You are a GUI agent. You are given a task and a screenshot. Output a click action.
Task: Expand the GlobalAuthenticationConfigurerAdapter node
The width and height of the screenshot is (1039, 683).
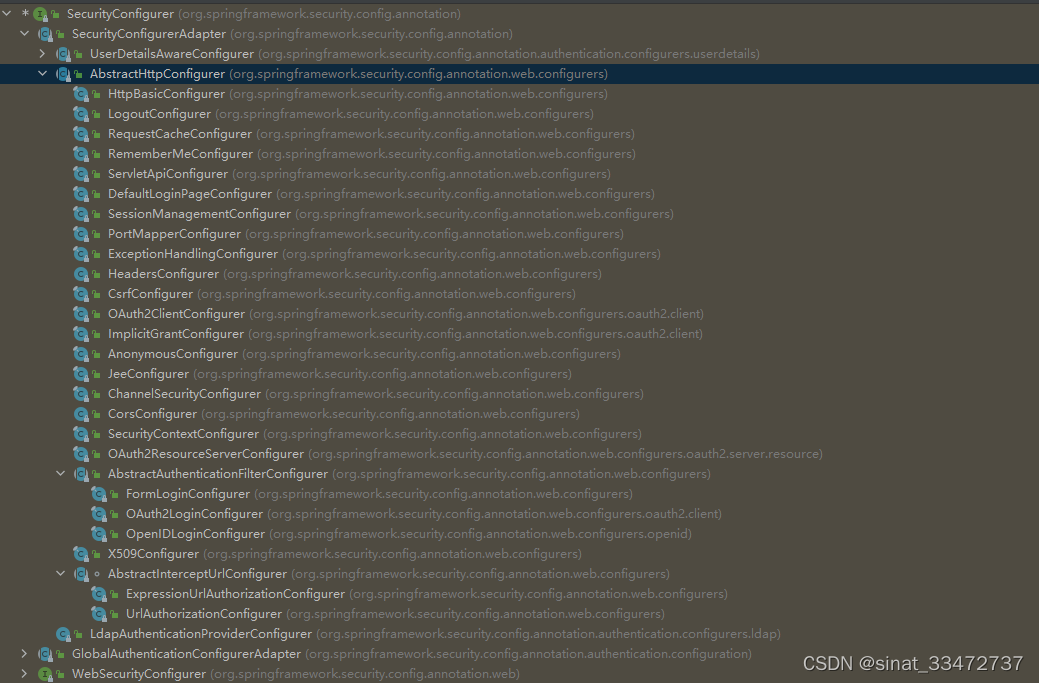24,653
